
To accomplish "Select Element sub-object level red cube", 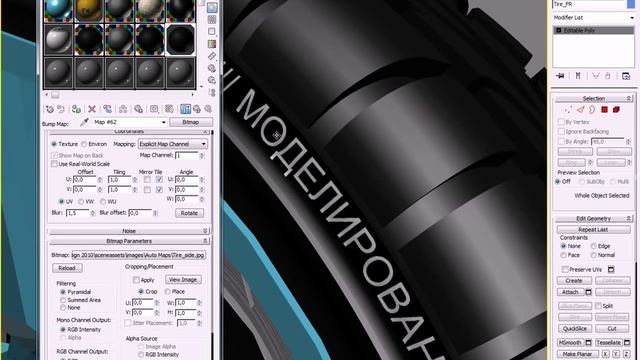I will (616, 110).
